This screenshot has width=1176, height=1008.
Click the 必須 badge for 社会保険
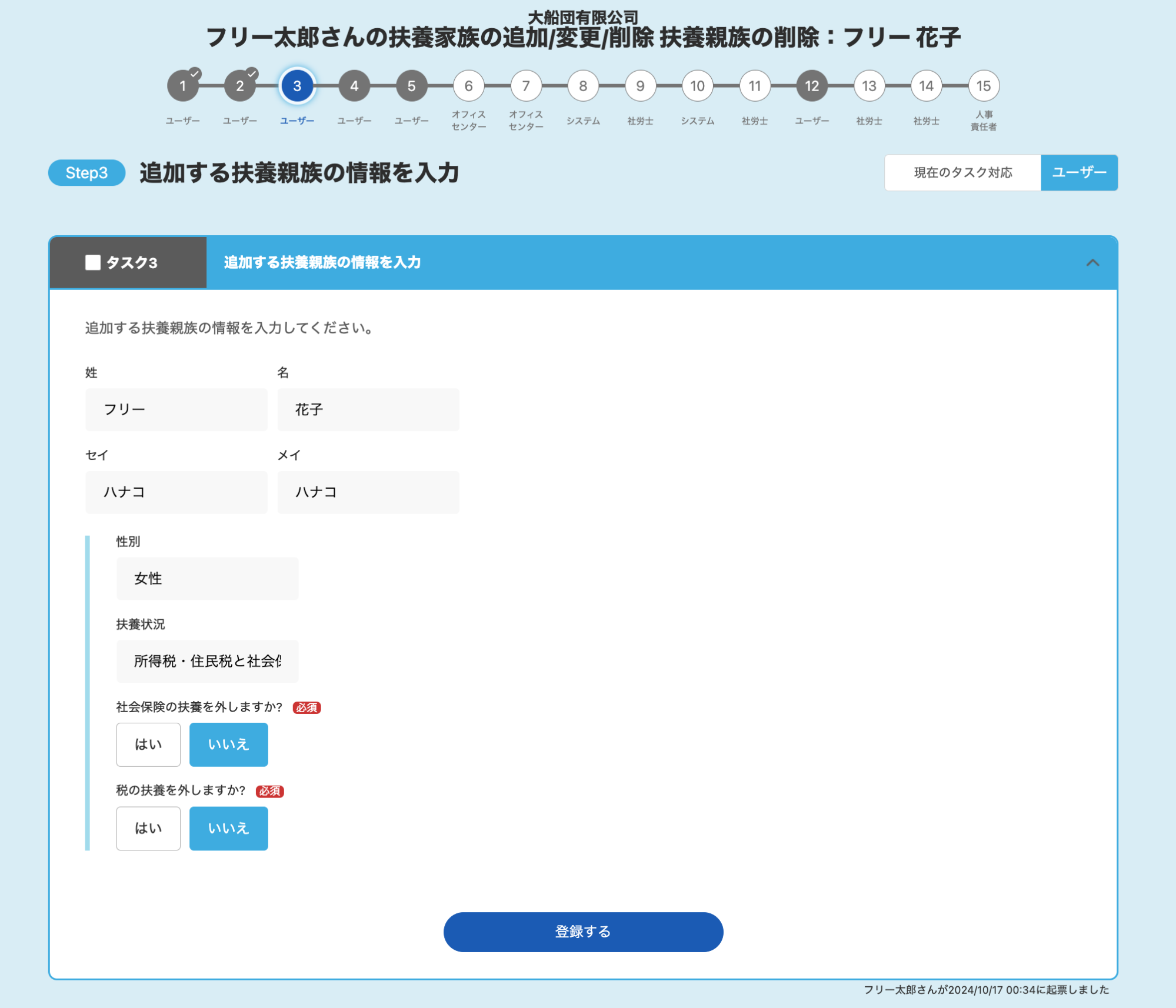click(307, 707)
